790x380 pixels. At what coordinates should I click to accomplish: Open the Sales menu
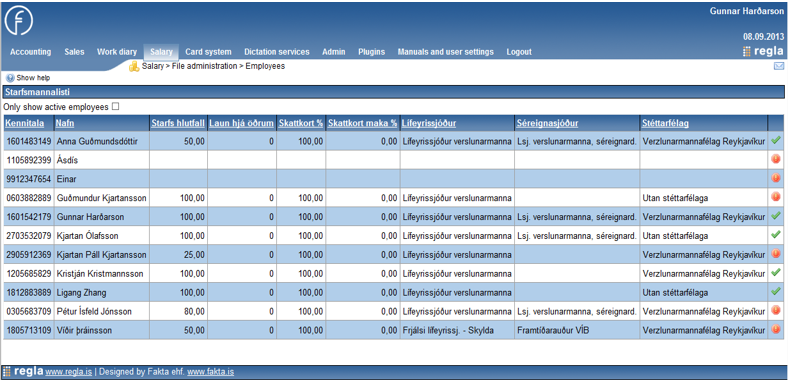75,52
